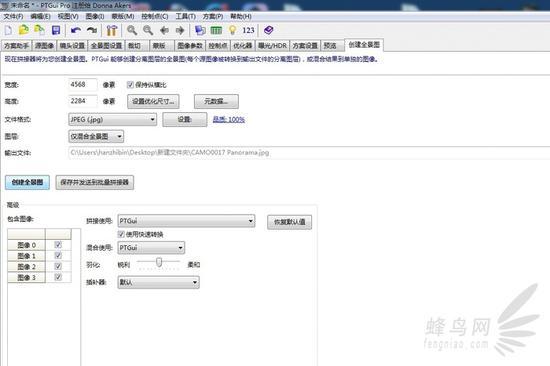Screen dimensions: 550x366
Task: Click the 恢复默认值 button
Action: click(x=289, y=222)
